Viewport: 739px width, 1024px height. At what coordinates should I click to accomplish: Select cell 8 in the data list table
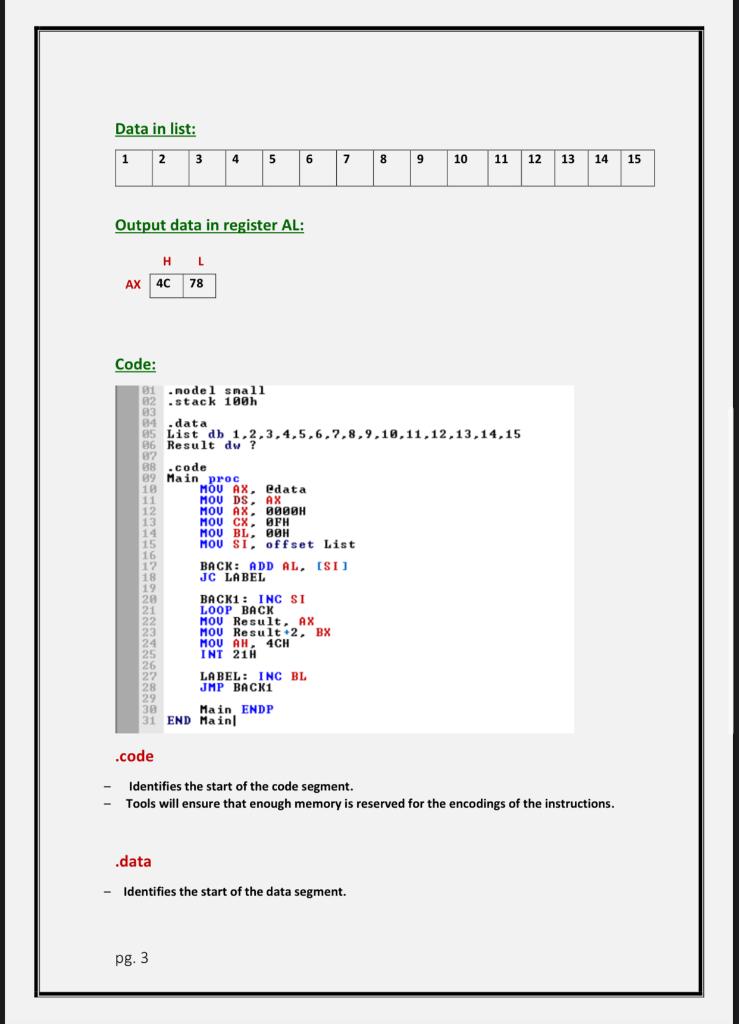pos(392,168)
